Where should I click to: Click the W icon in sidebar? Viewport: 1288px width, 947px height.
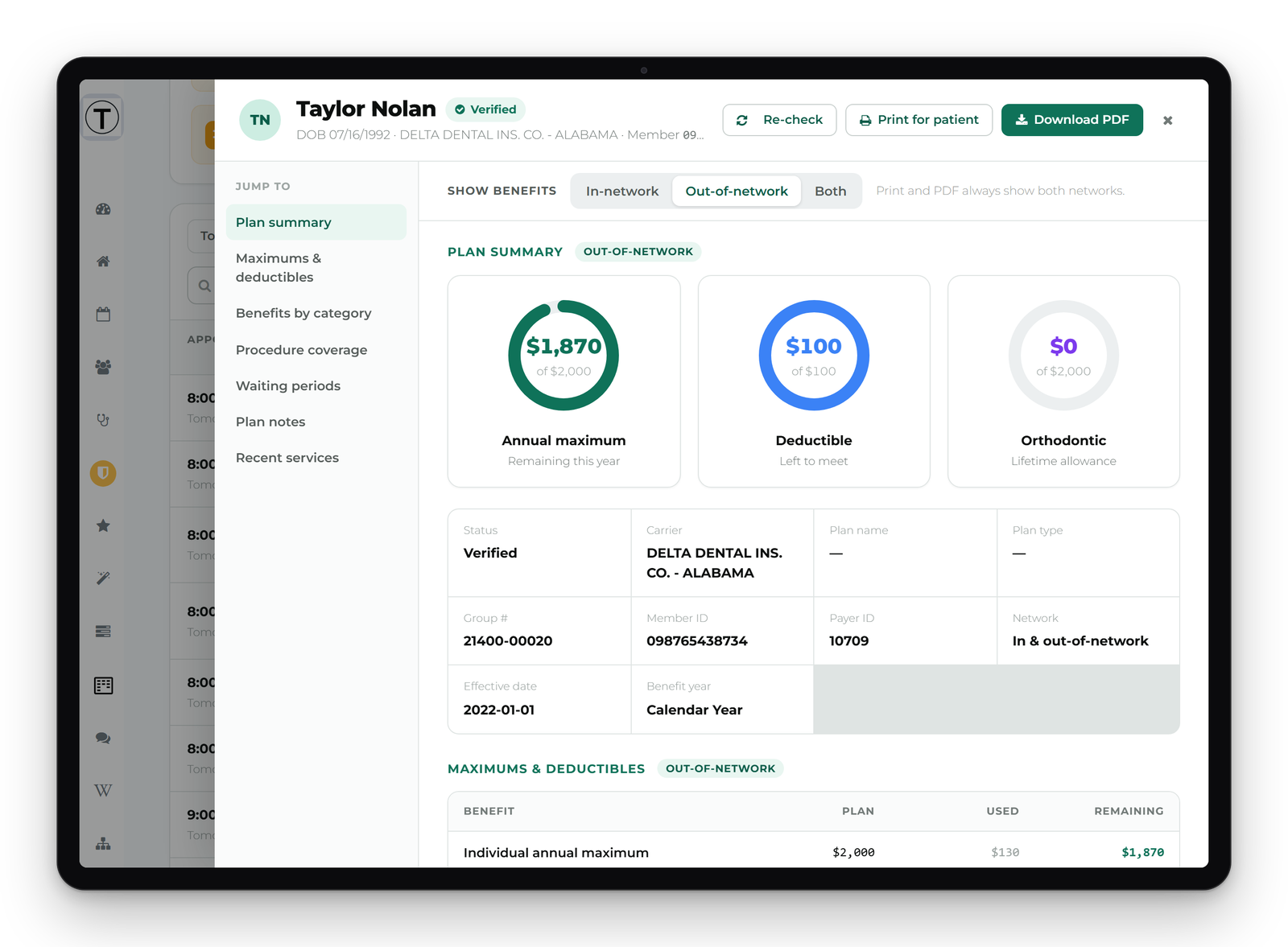103,791
